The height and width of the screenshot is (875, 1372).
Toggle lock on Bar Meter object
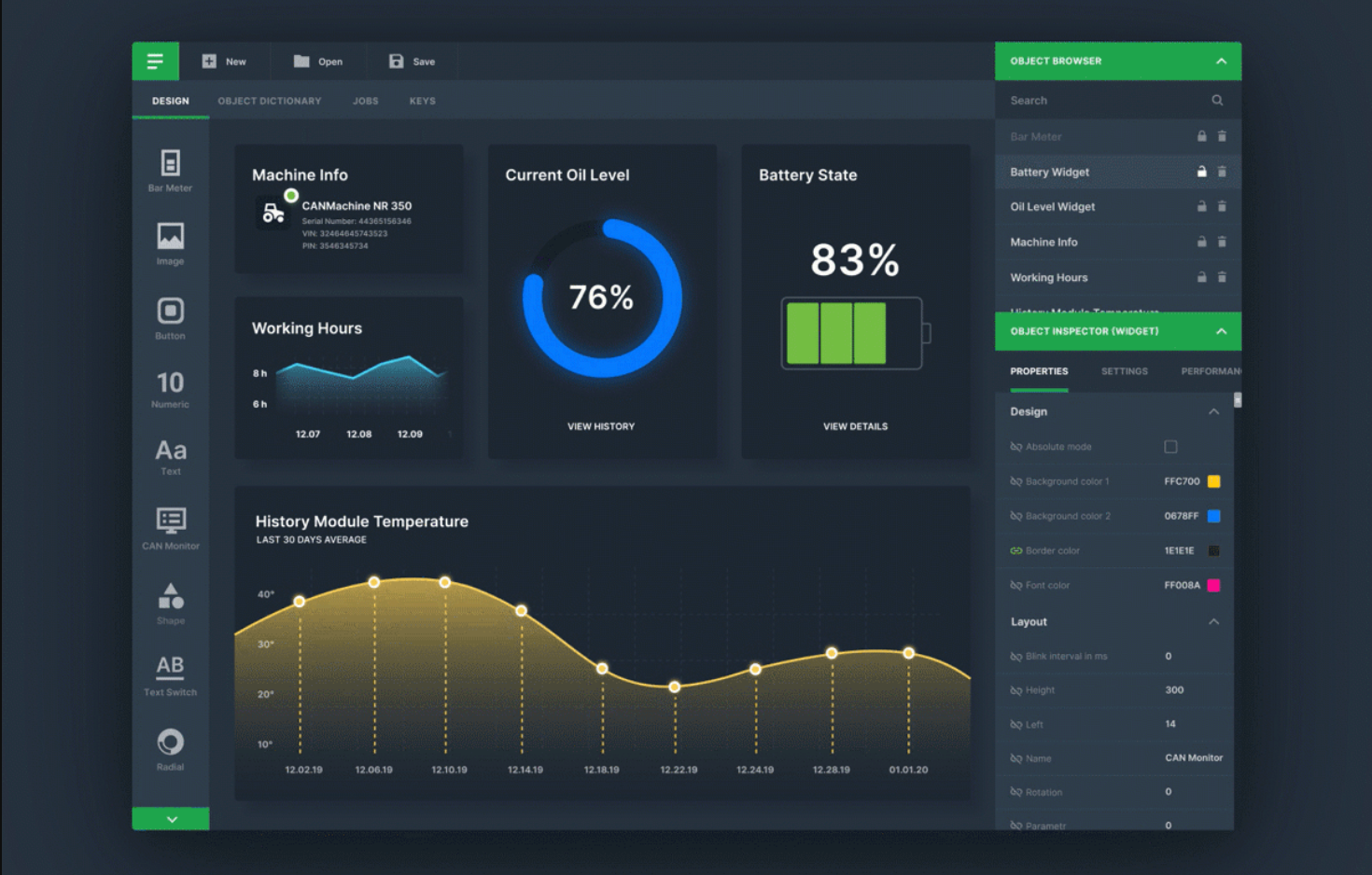1201,136
